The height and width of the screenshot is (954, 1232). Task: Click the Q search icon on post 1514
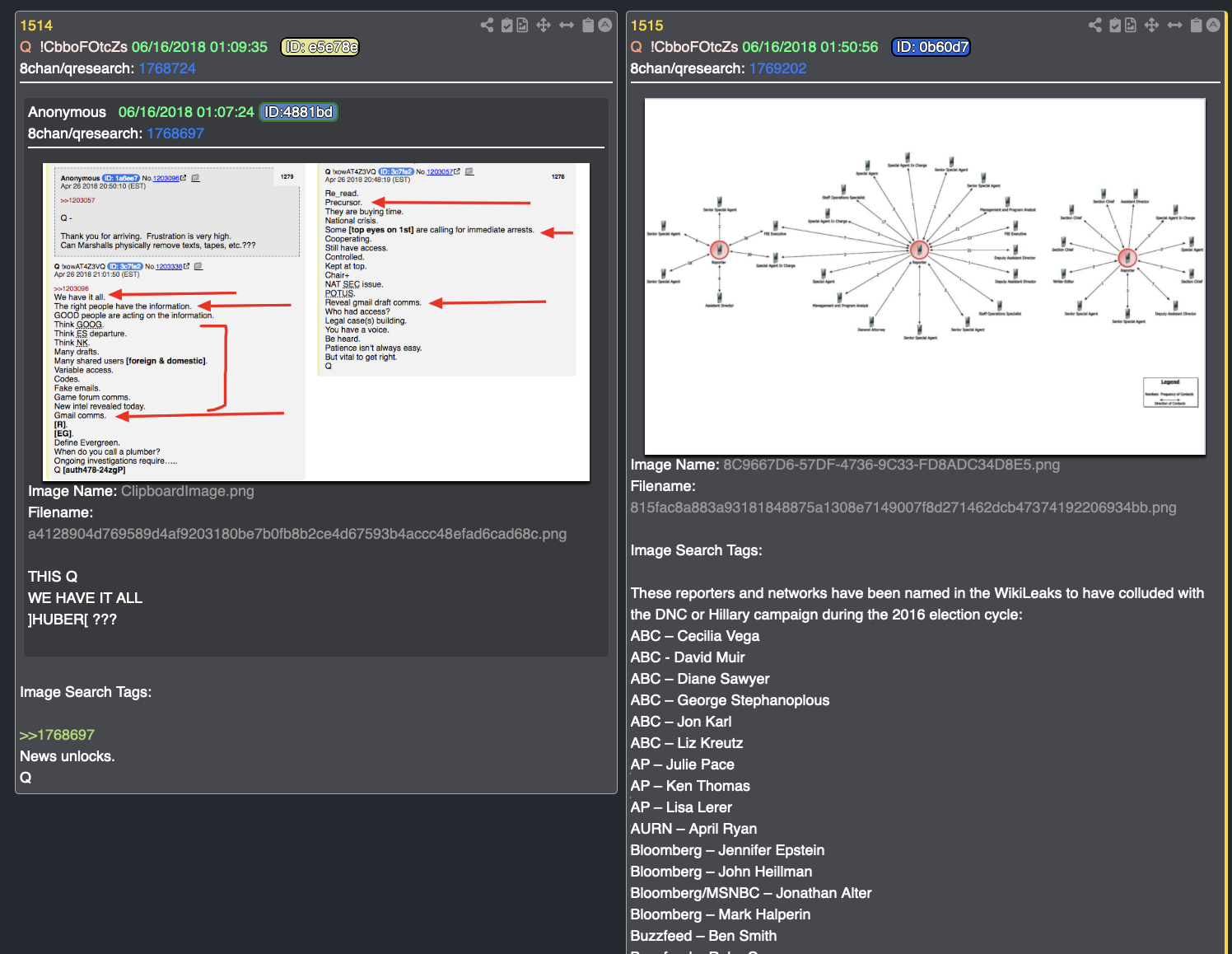26,47
